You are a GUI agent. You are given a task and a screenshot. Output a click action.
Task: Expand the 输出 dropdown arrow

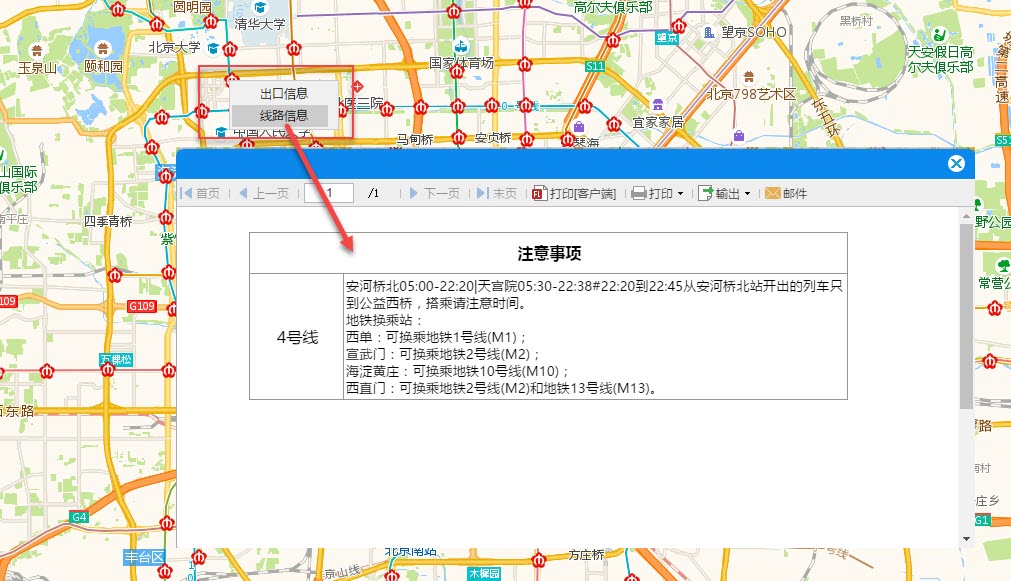coord(748,193)
